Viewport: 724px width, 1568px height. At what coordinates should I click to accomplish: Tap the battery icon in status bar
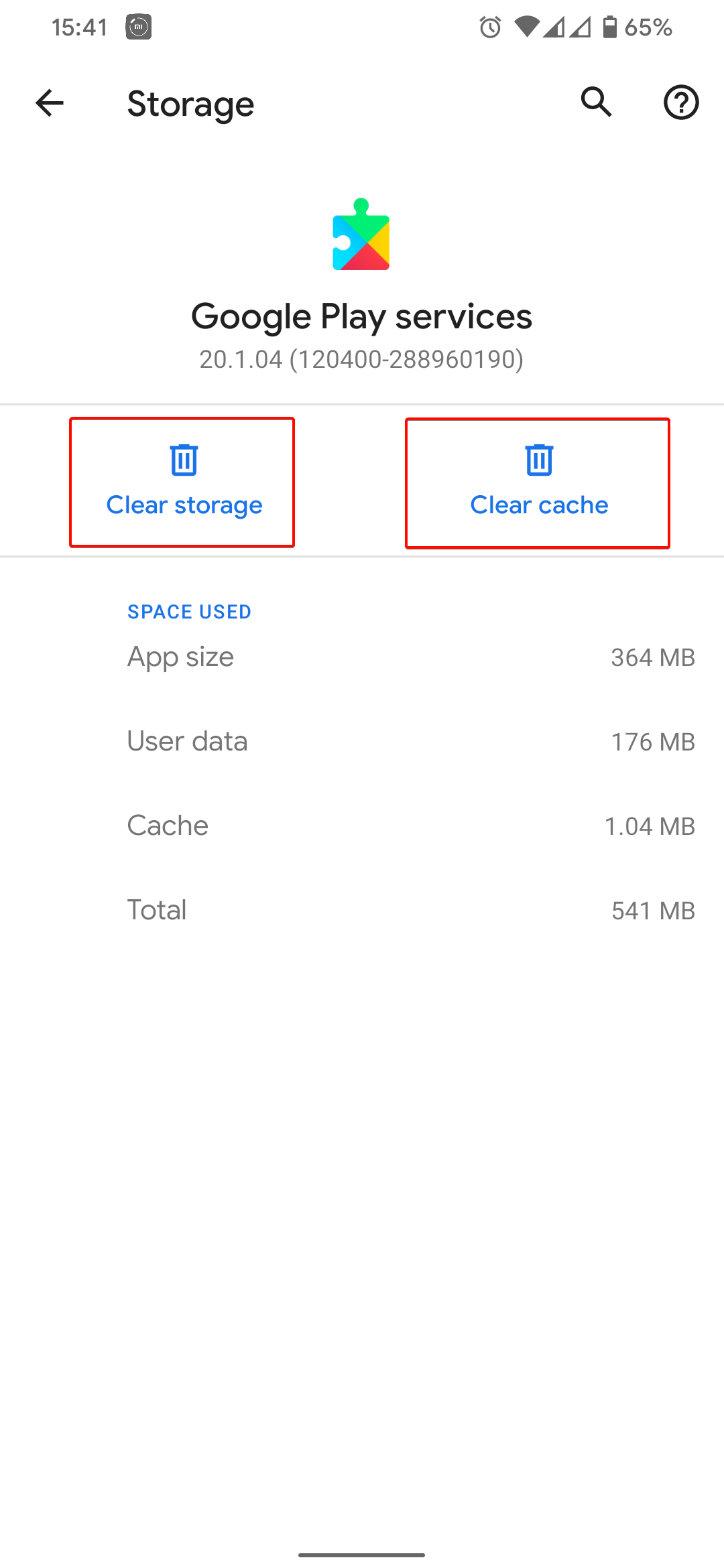point(609,27)
